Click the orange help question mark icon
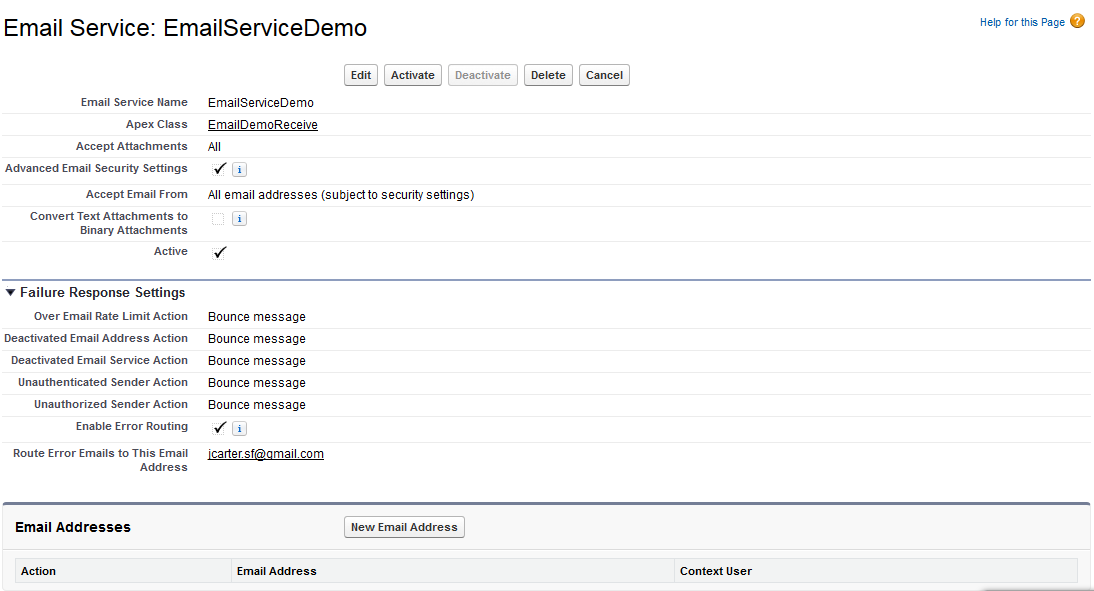 point(1077,21)
